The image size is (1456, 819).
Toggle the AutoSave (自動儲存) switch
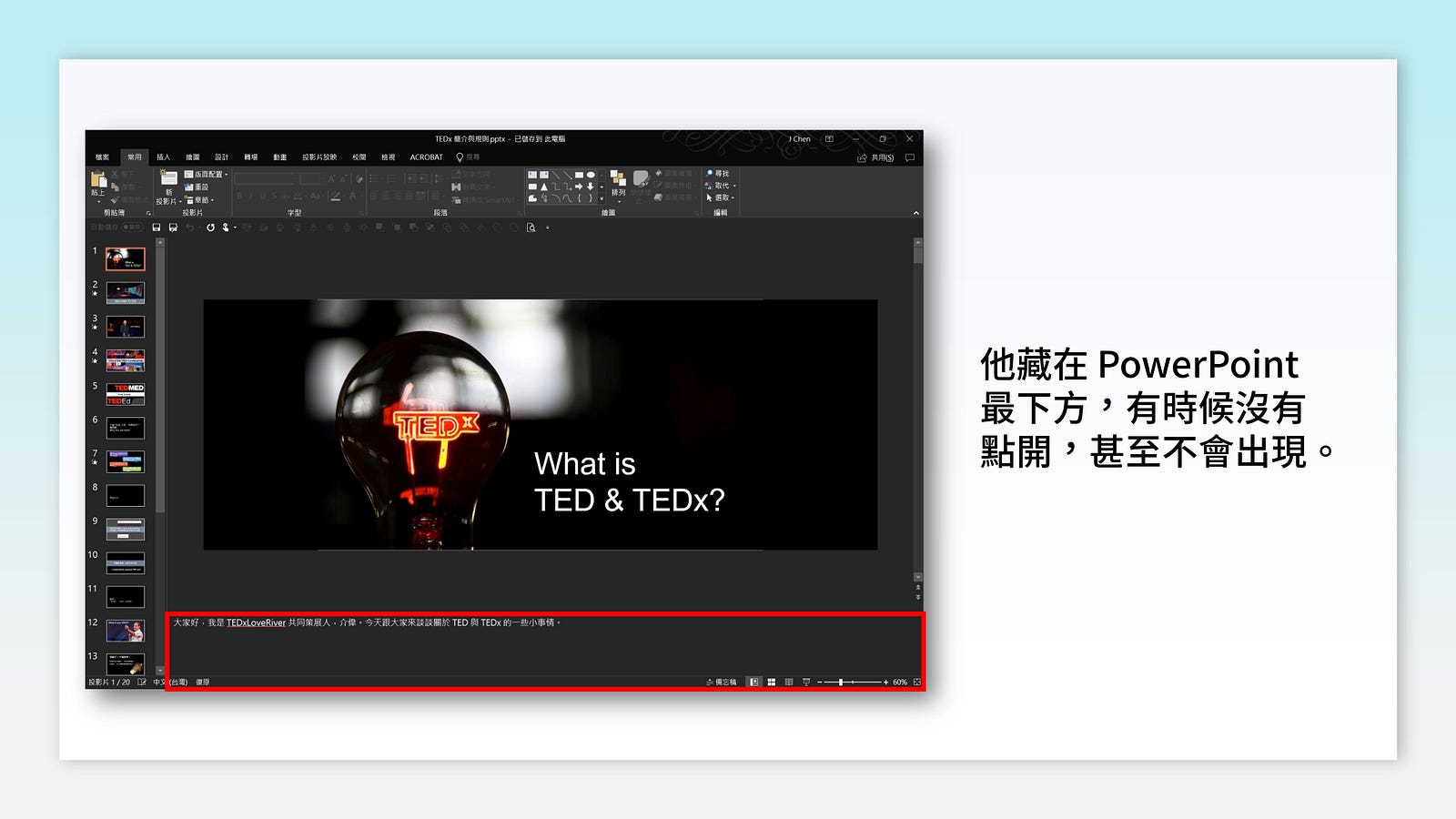point(132,227)
